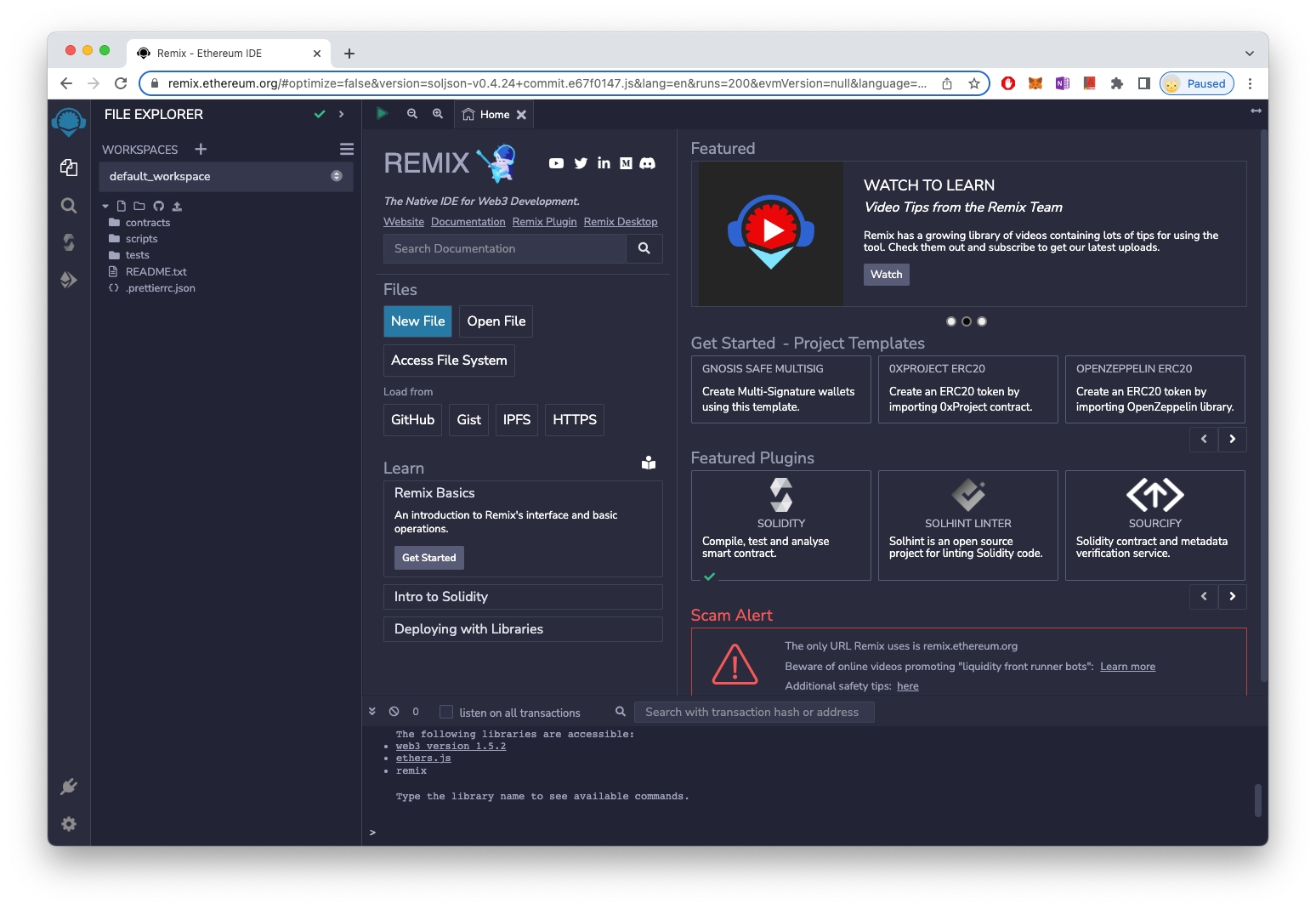Click the green Run script play icon
This screenshot has width=1316, height=909.
tap(383, 114)
